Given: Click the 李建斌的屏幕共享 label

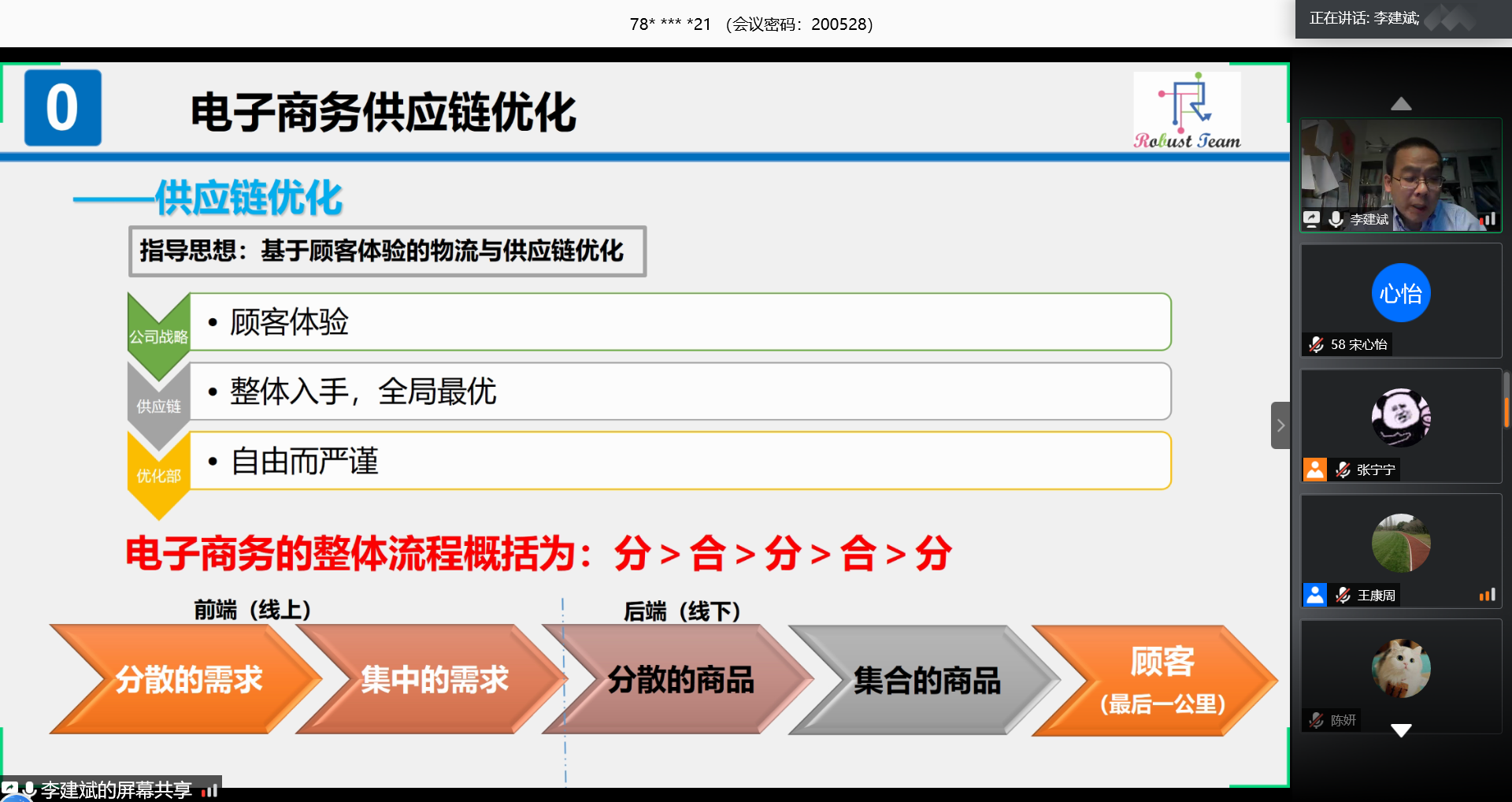Looking at the screenshot, I should [x=117, y=789].
